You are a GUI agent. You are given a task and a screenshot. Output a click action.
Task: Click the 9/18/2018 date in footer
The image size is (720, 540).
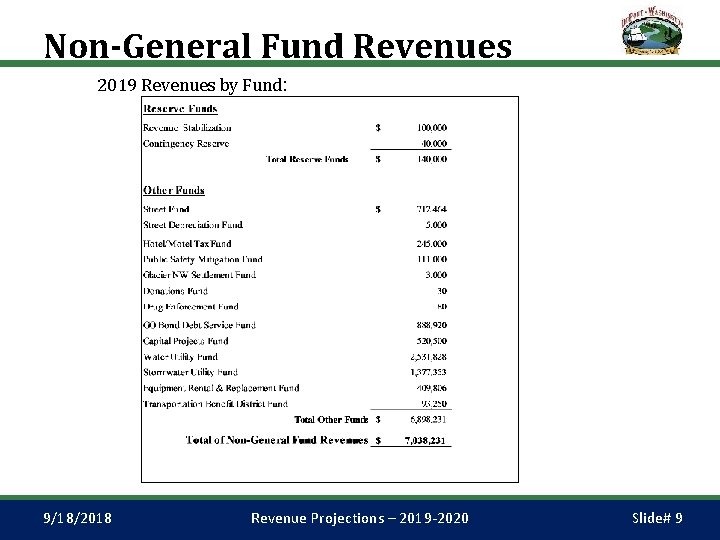pyautogui.click(x=78, y=518)
